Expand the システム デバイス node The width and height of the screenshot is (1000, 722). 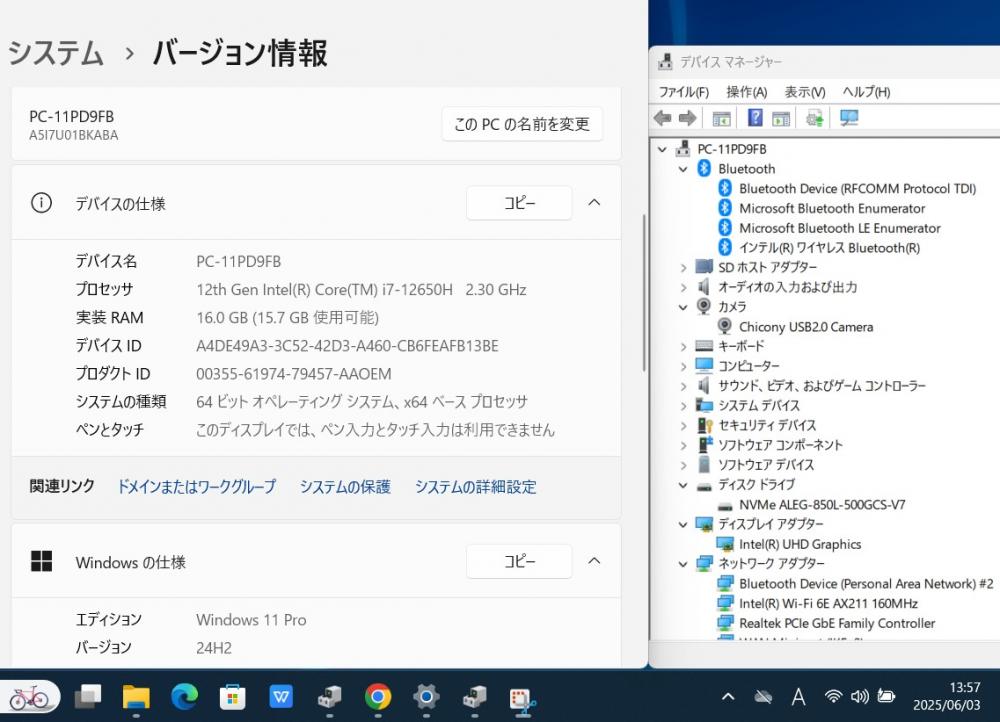pyautogui.click(x=683, y=406)
